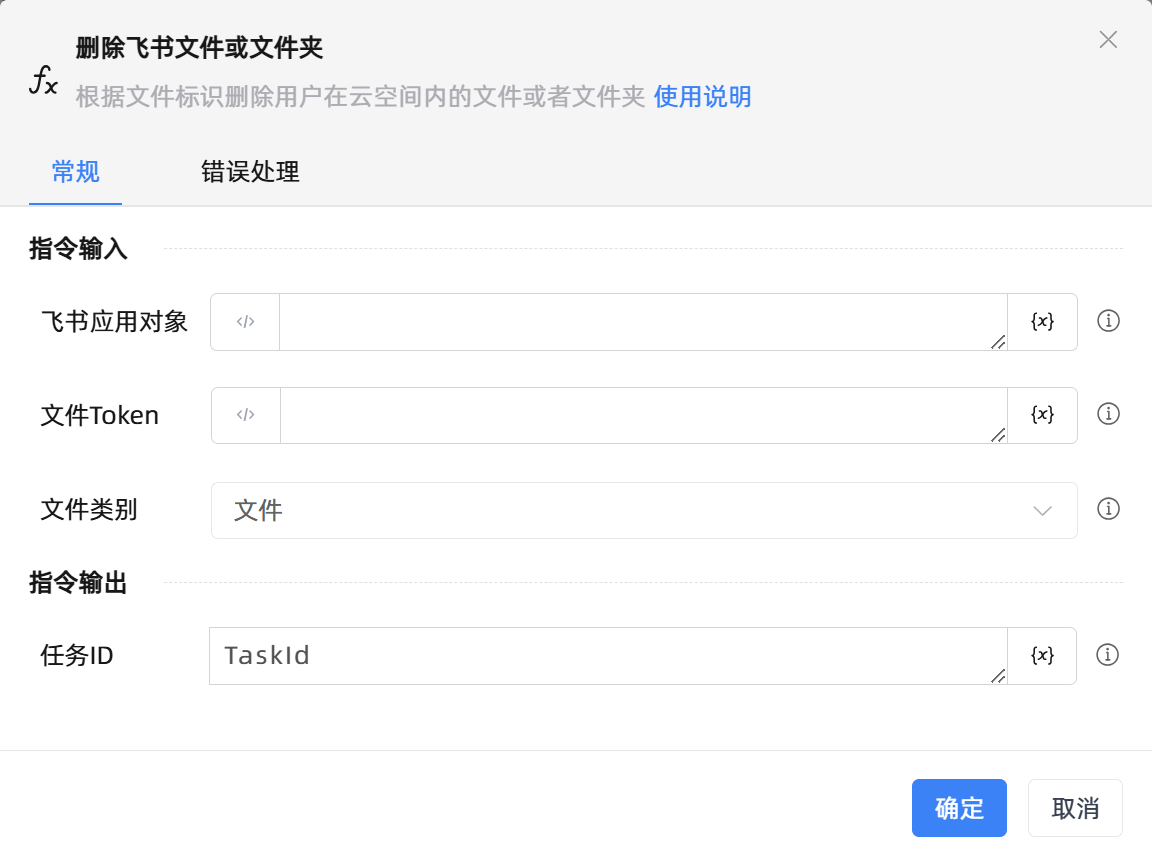Viewport: 1152px width, 866px height.
Task: Open the 文件类别 dropdown
Action: [x=644, y=510]
